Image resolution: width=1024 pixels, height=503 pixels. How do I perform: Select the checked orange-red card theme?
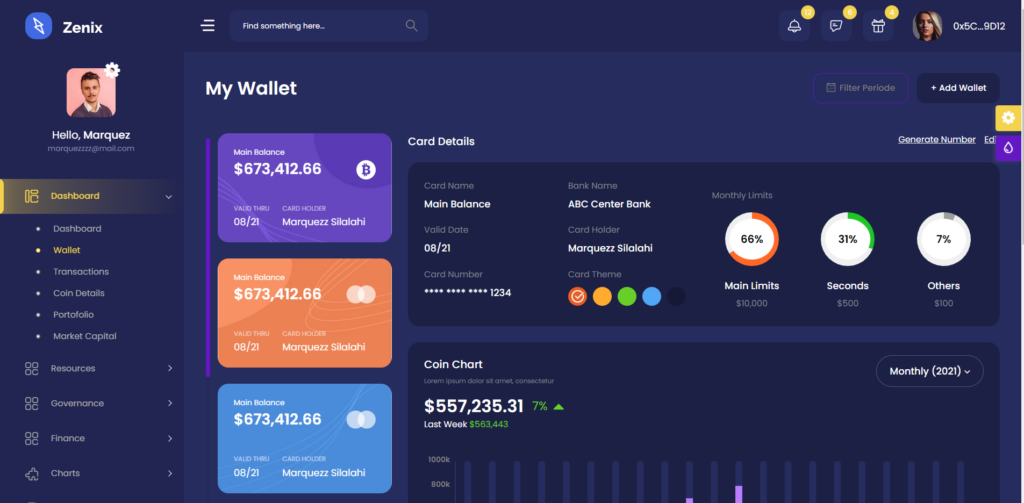(x=577, y=297)
